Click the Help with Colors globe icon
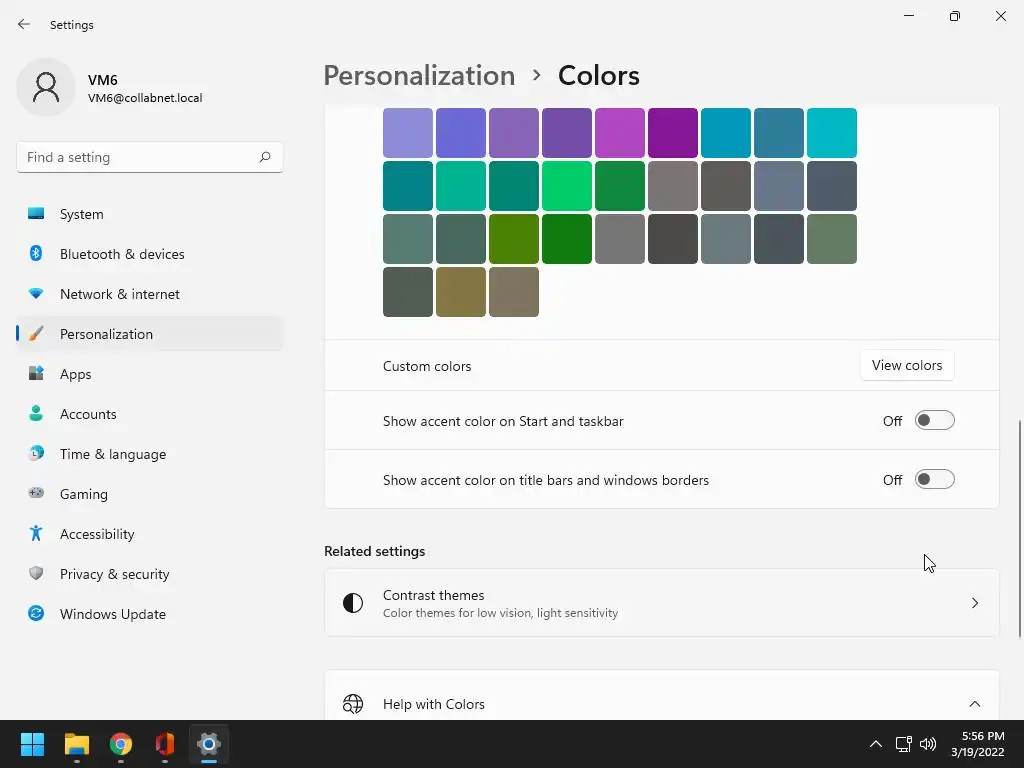 click(x=353, y=703)
